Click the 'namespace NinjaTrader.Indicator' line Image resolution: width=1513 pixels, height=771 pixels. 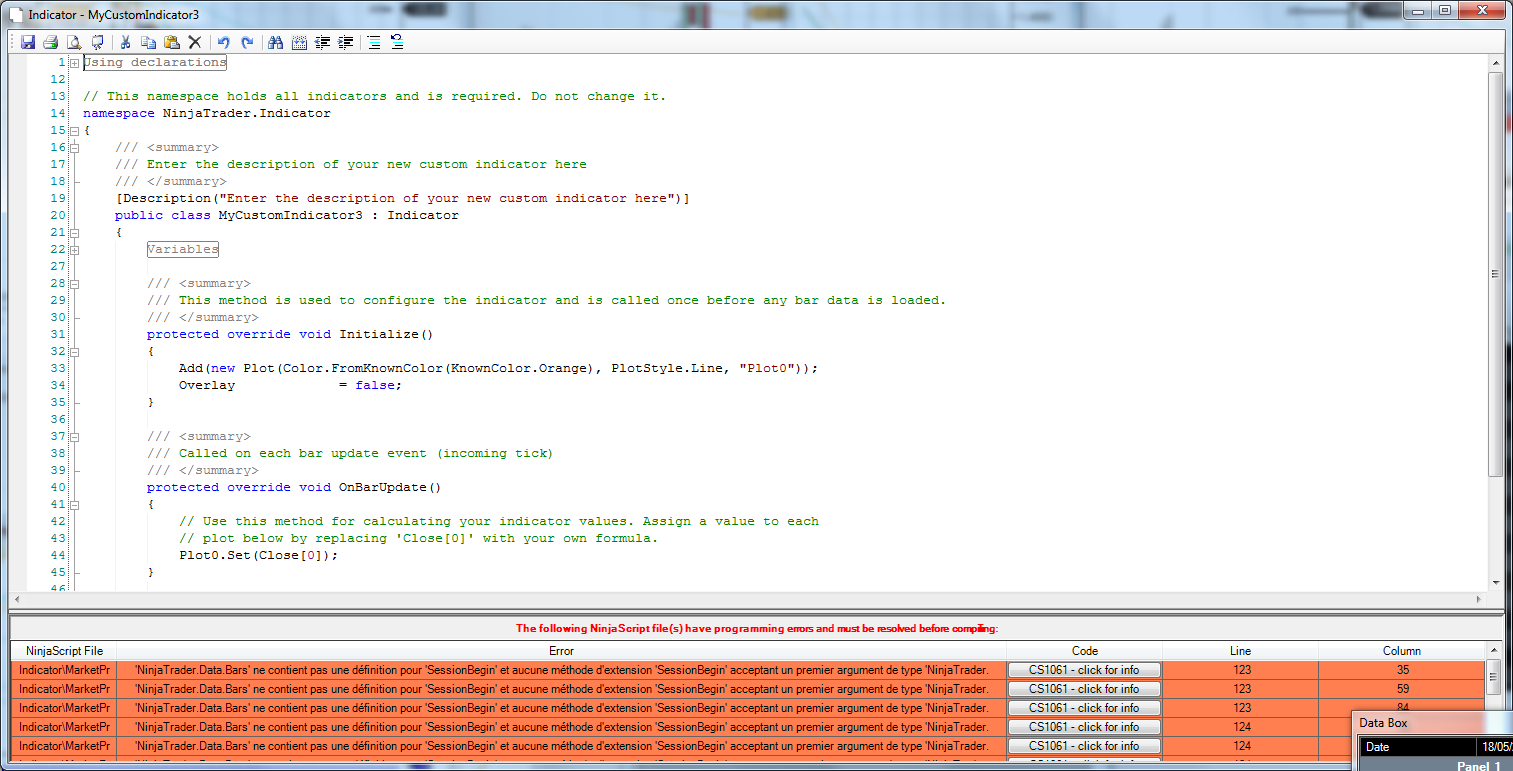[x=207, y=114]
